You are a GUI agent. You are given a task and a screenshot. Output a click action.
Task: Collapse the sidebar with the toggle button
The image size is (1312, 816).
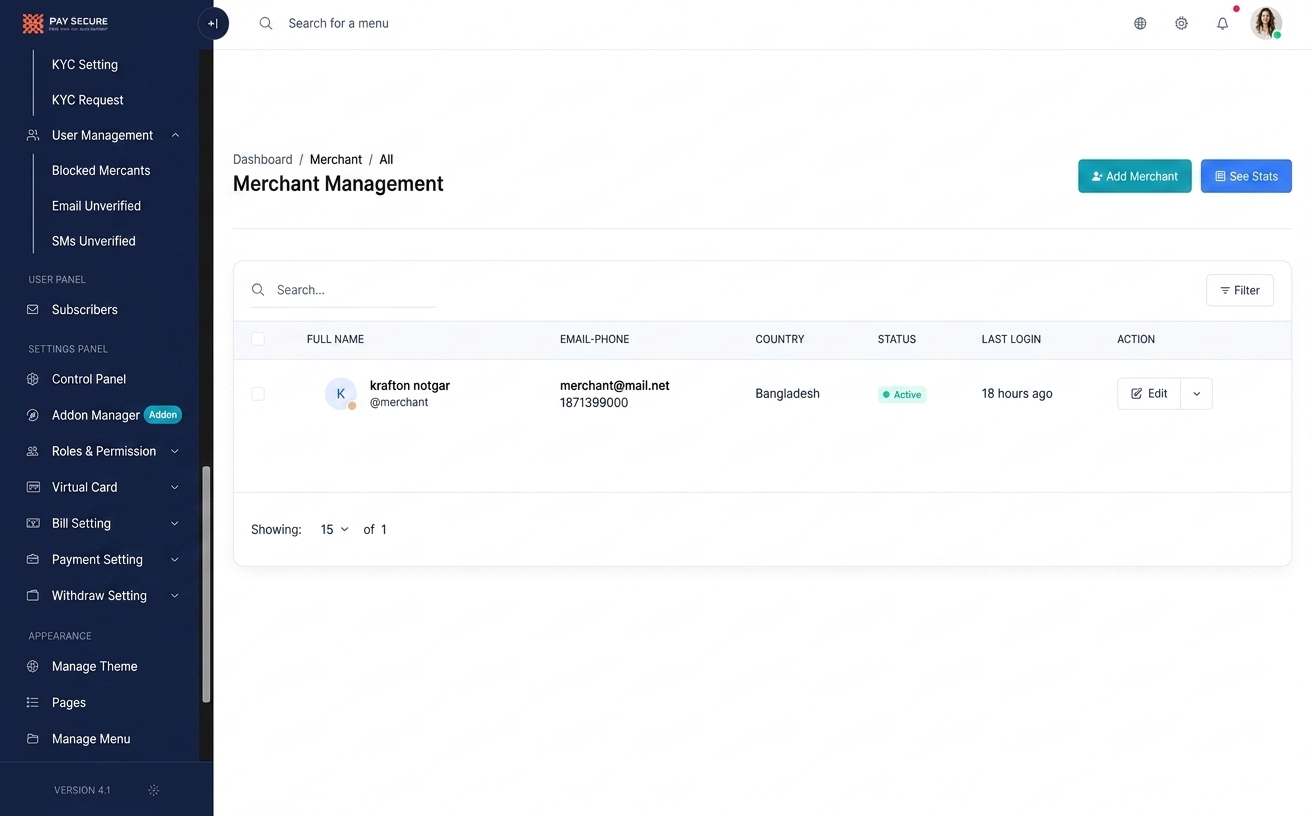pos(213,23)
